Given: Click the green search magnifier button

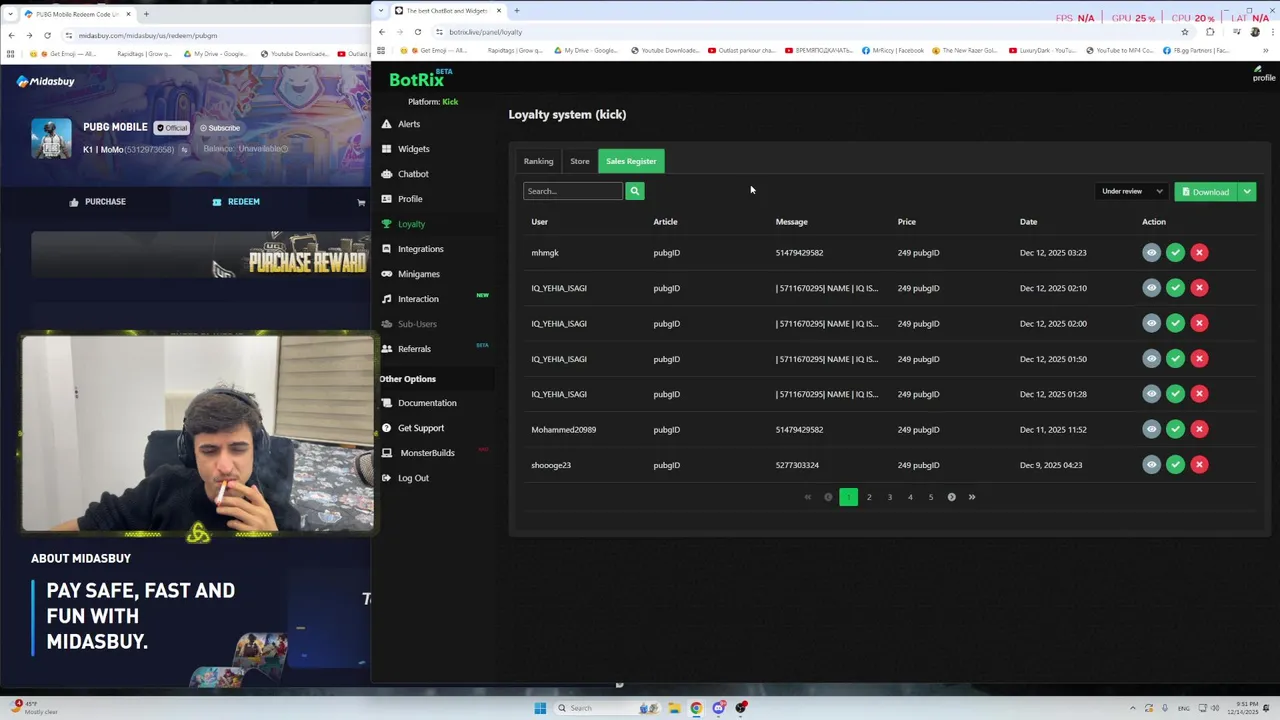Looking at the screenshot, I should pyautogui.click(x=634, y=191).
